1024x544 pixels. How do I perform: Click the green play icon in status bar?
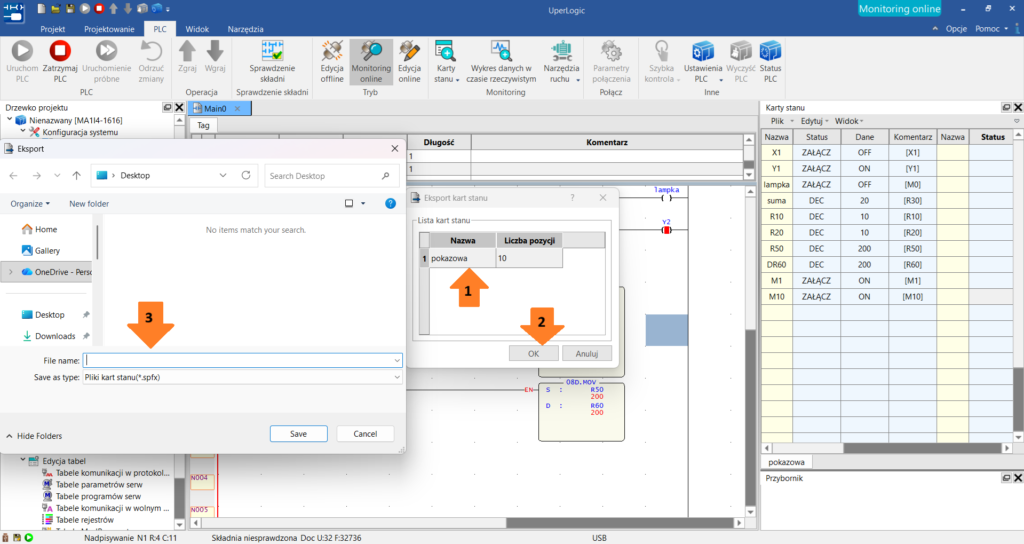[29, 538]
